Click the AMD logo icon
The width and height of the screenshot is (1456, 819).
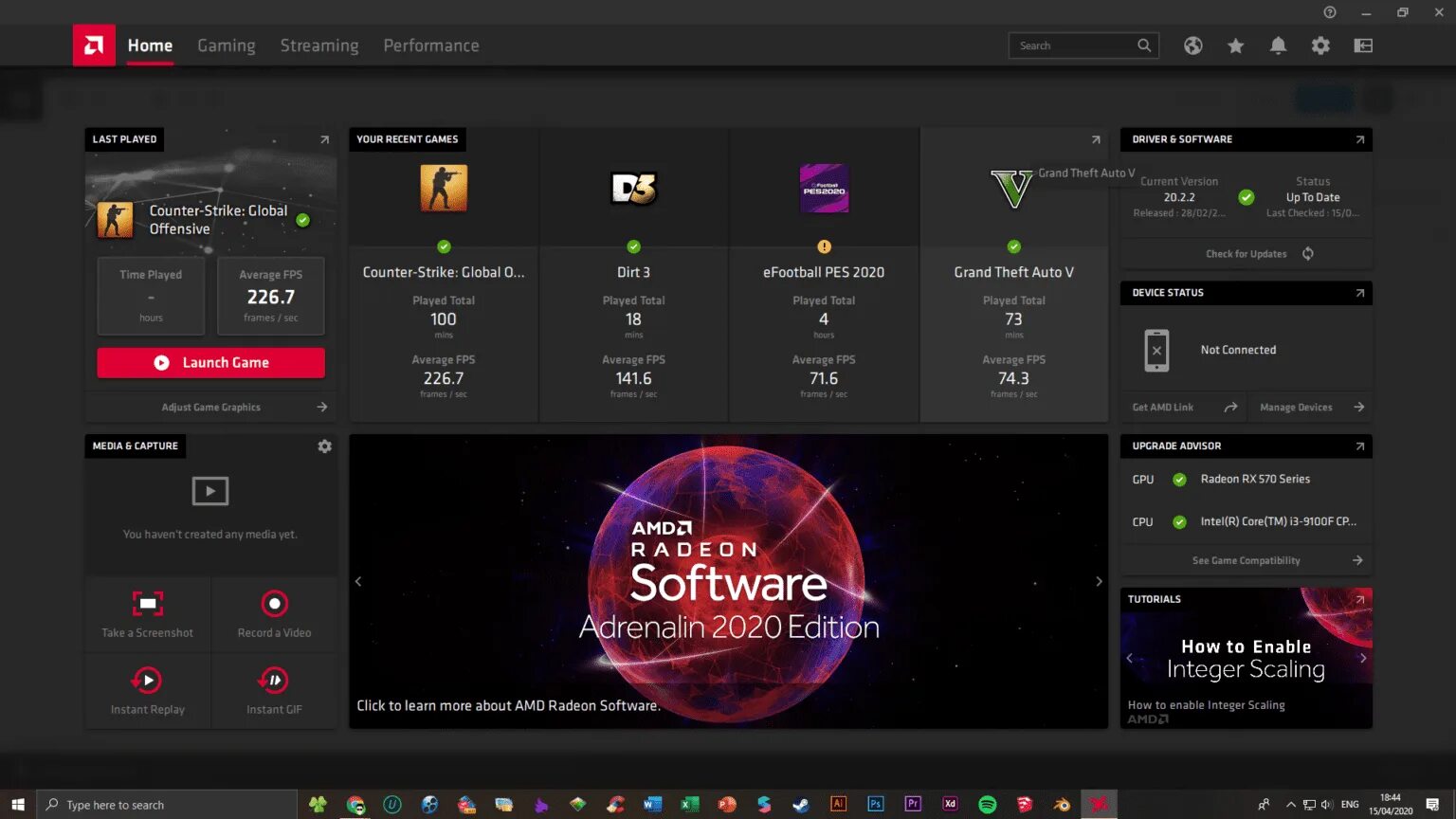click(94, 45)
